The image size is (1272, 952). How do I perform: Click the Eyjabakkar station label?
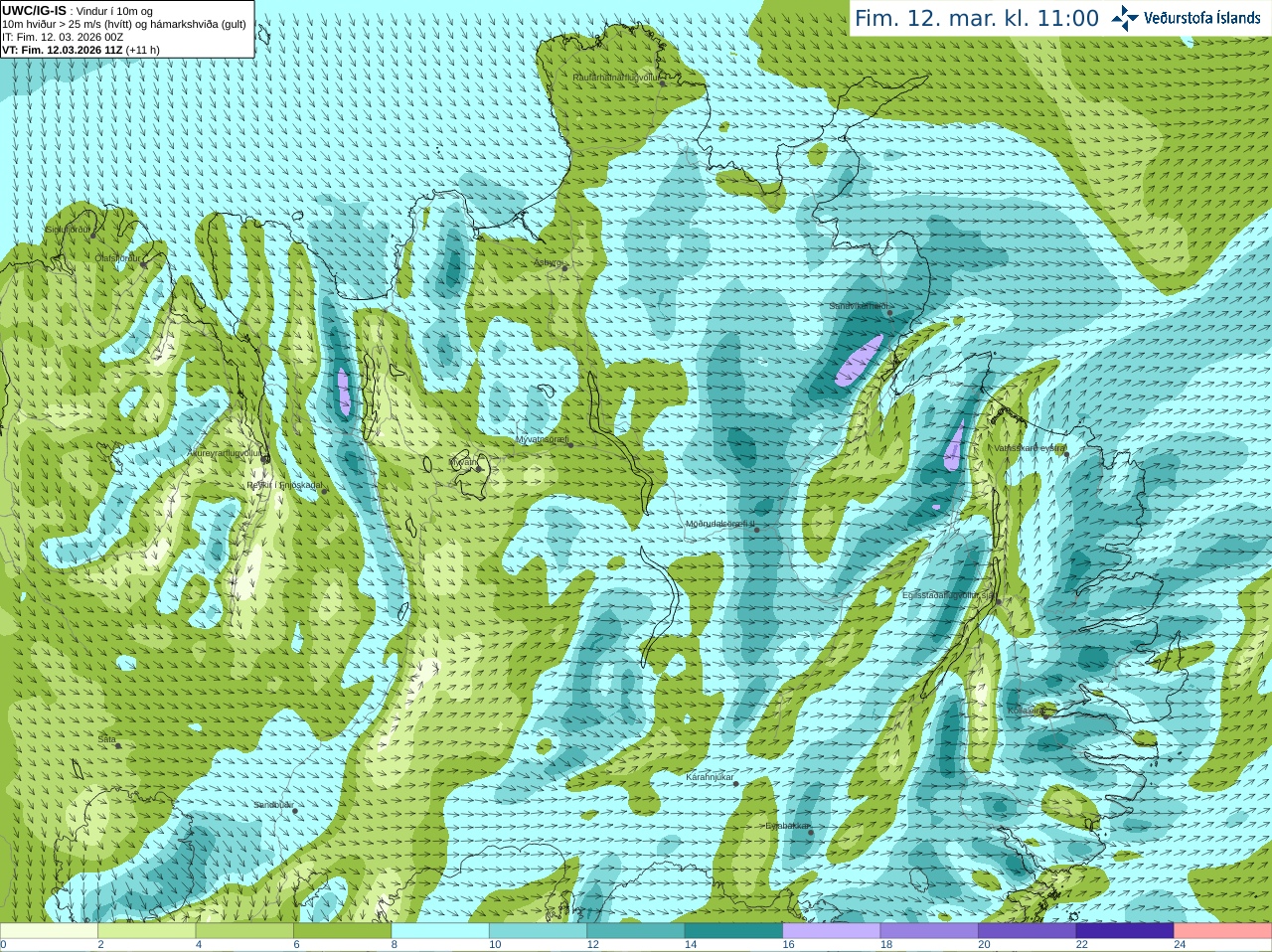788,826
